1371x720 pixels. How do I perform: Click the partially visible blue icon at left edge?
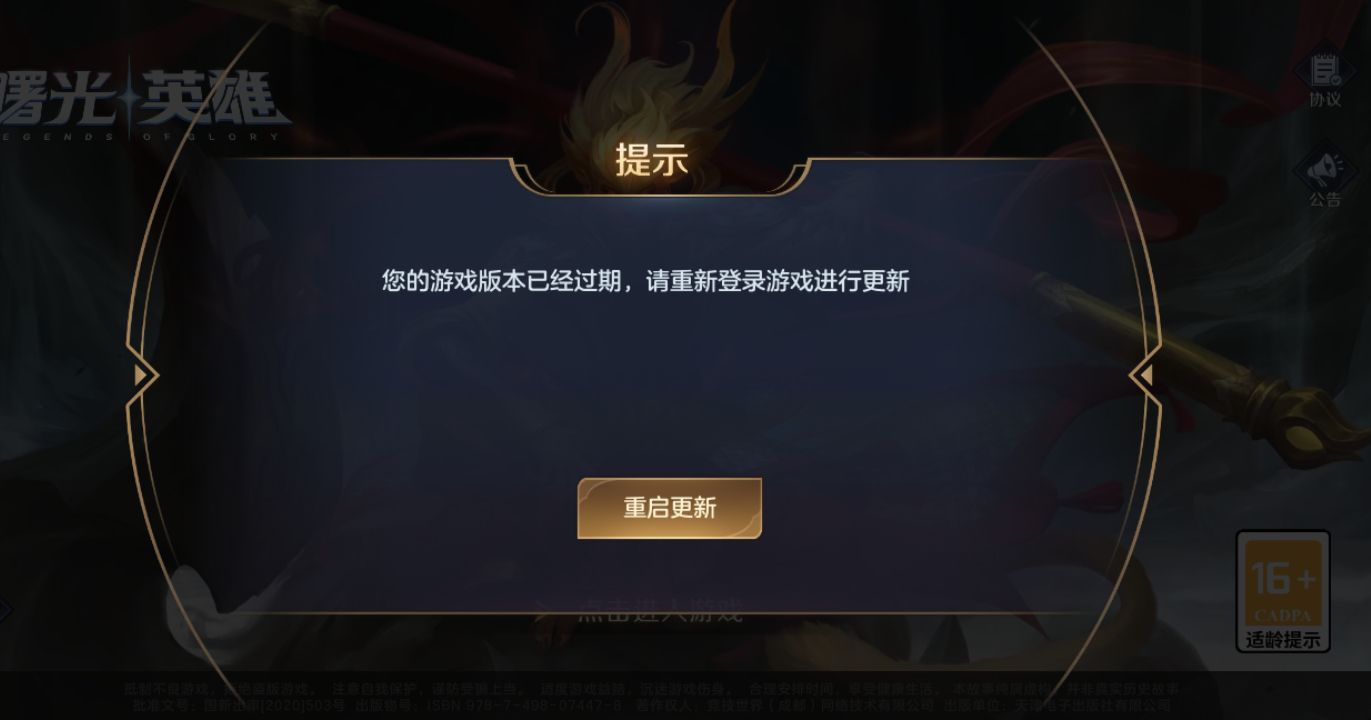pos(5,610)
